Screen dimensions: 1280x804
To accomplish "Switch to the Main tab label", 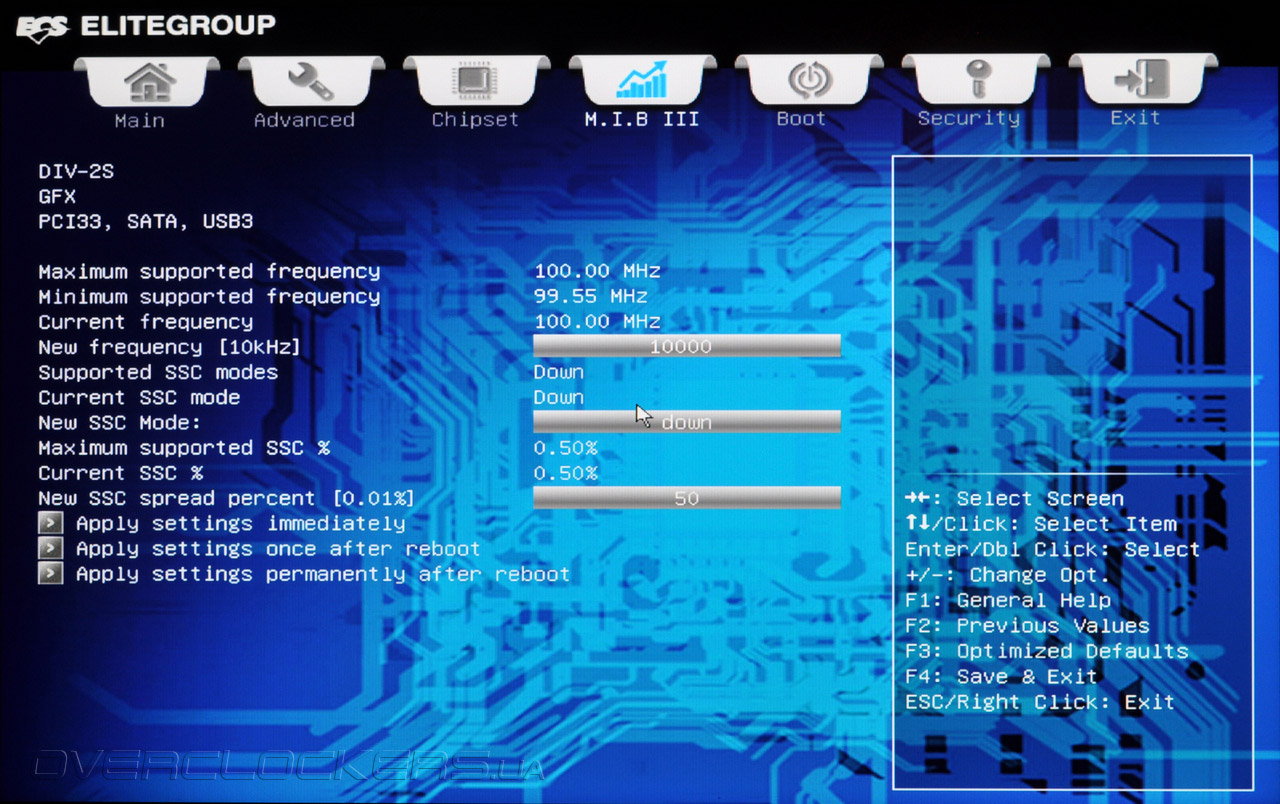I will click(139, 120).
